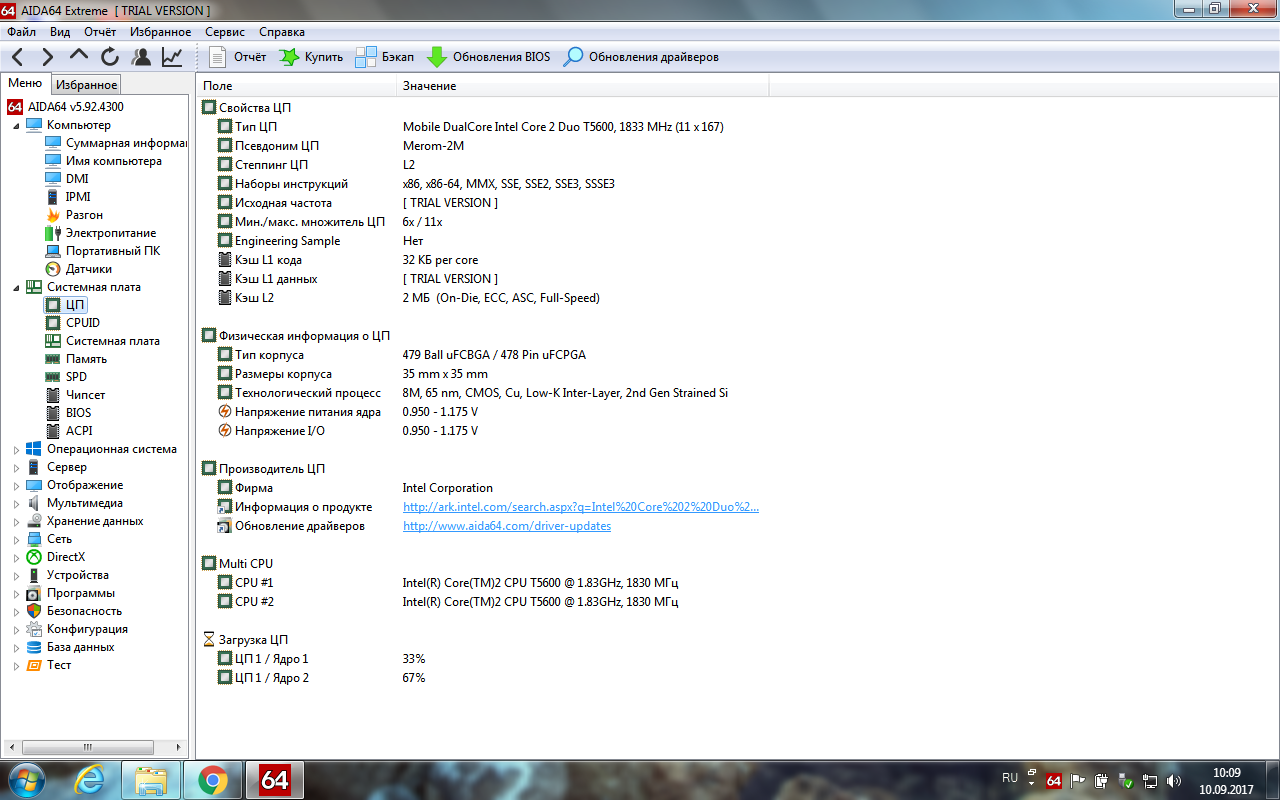Image resolution: width=1280 pixels, height=800 pixels.
Task: Expand the Сеть tree node
Action: coord(16,539)
